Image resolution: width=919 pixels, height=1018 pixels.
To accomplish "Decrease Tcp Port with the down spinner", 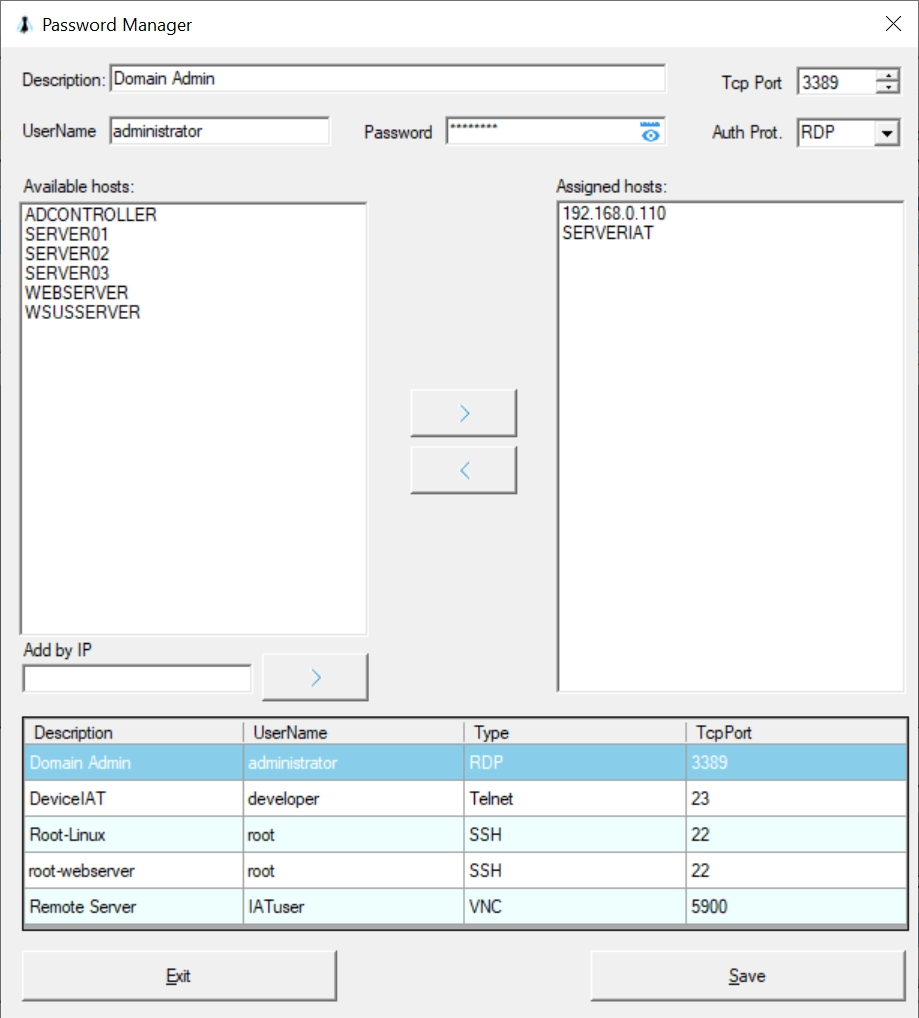I will point(887,88).
